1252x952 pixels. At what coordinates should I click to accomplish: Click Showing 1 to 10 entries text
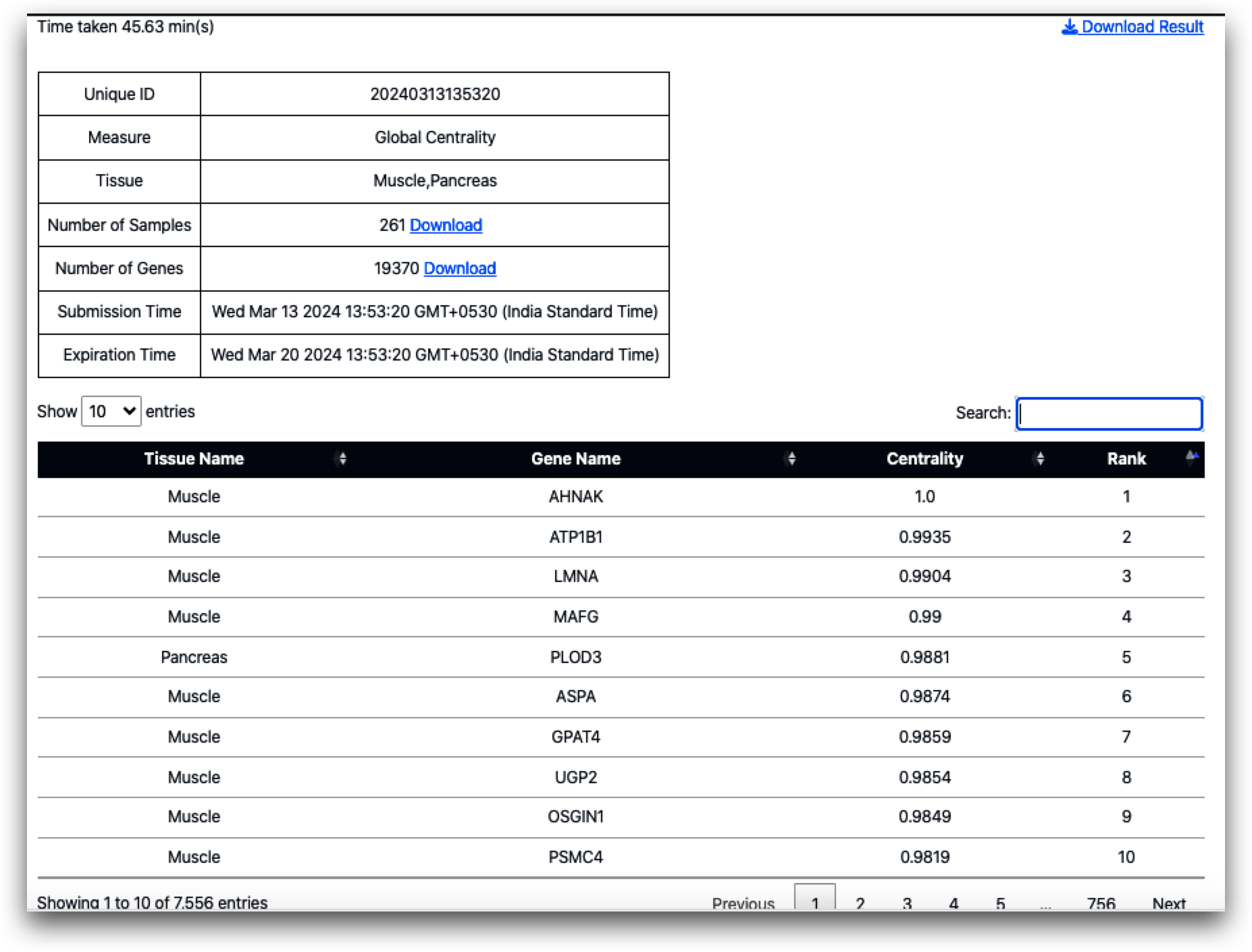pos(152,903)
